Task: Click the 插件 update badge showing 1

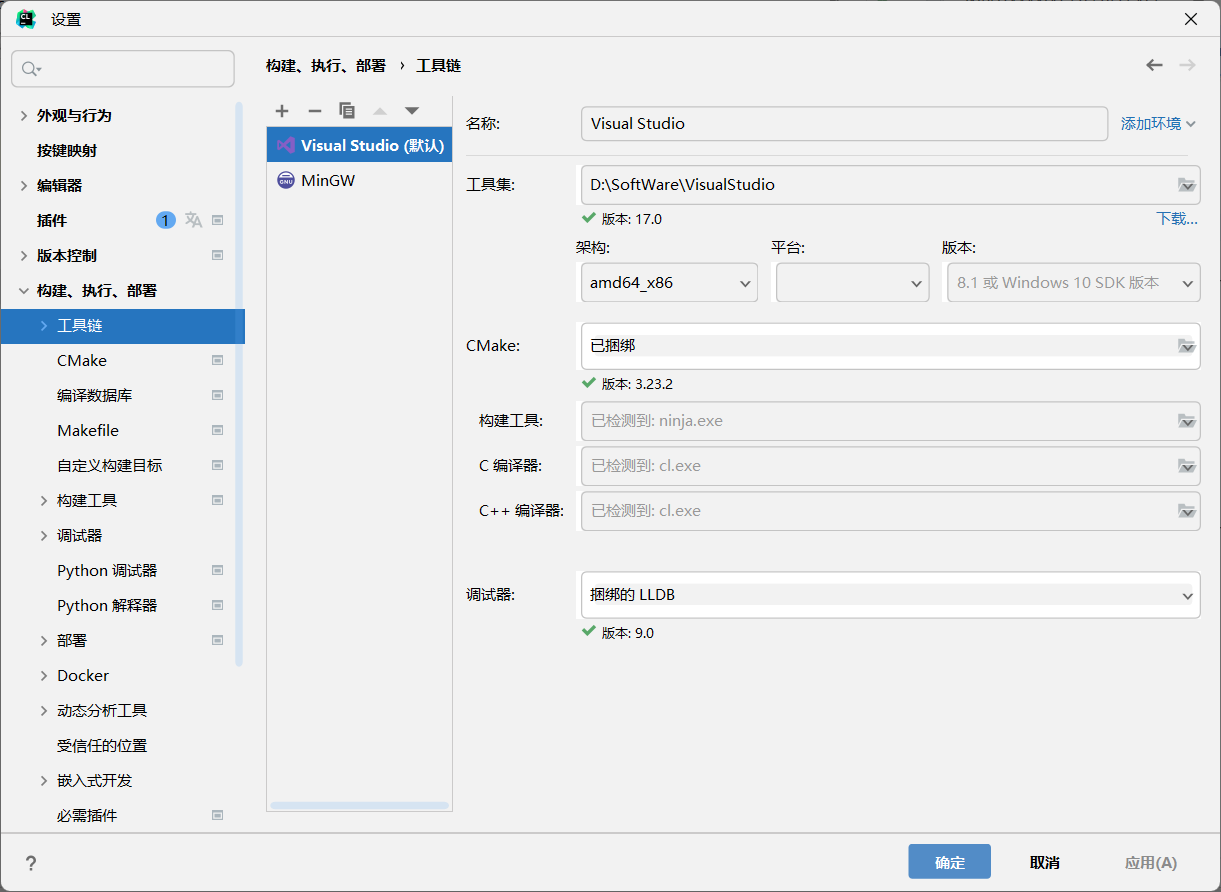Action: click(x=165, y=220)
